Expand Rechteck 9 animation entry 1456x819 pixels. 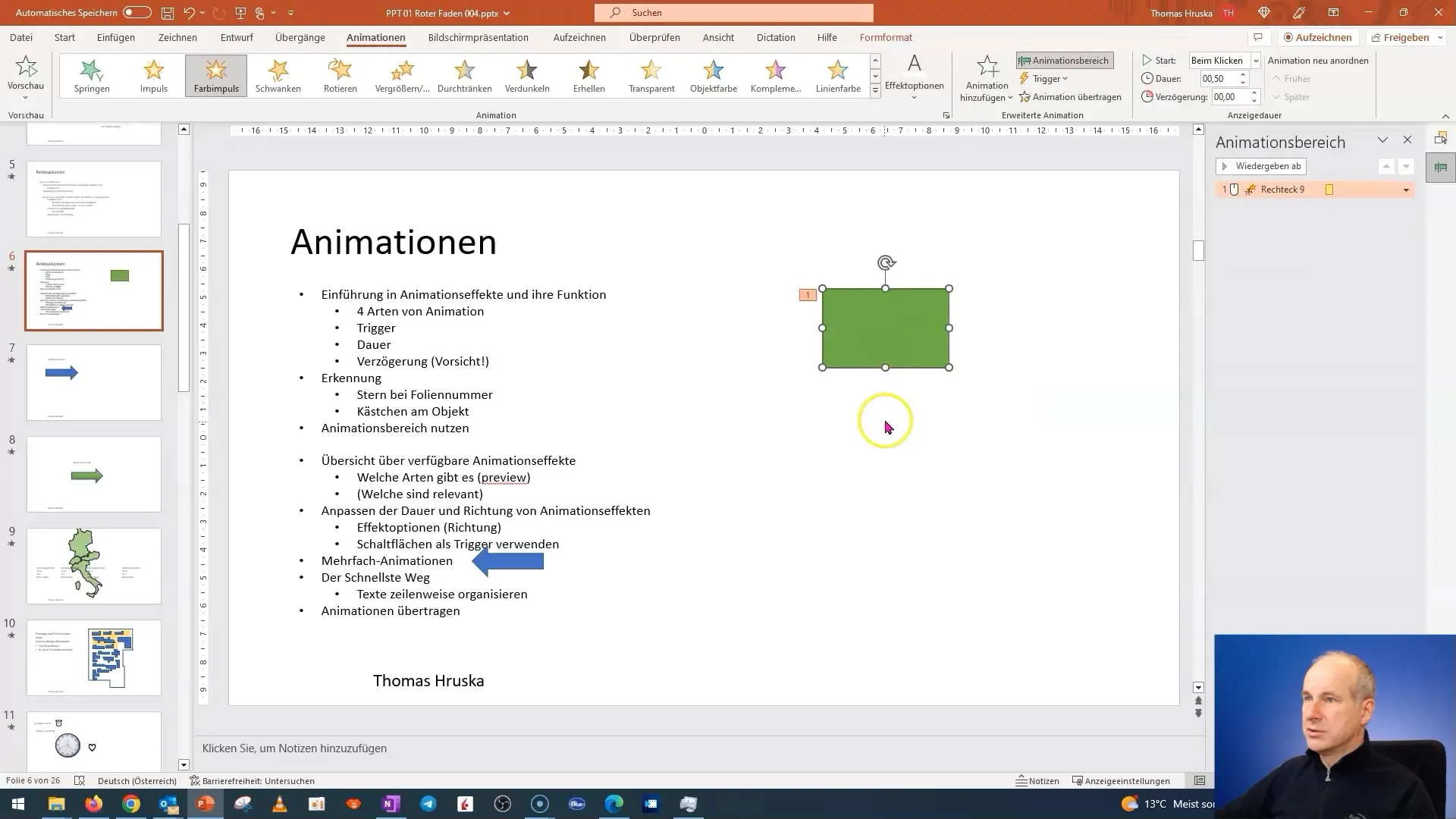pyautogui.click(x=1408, y=189)
